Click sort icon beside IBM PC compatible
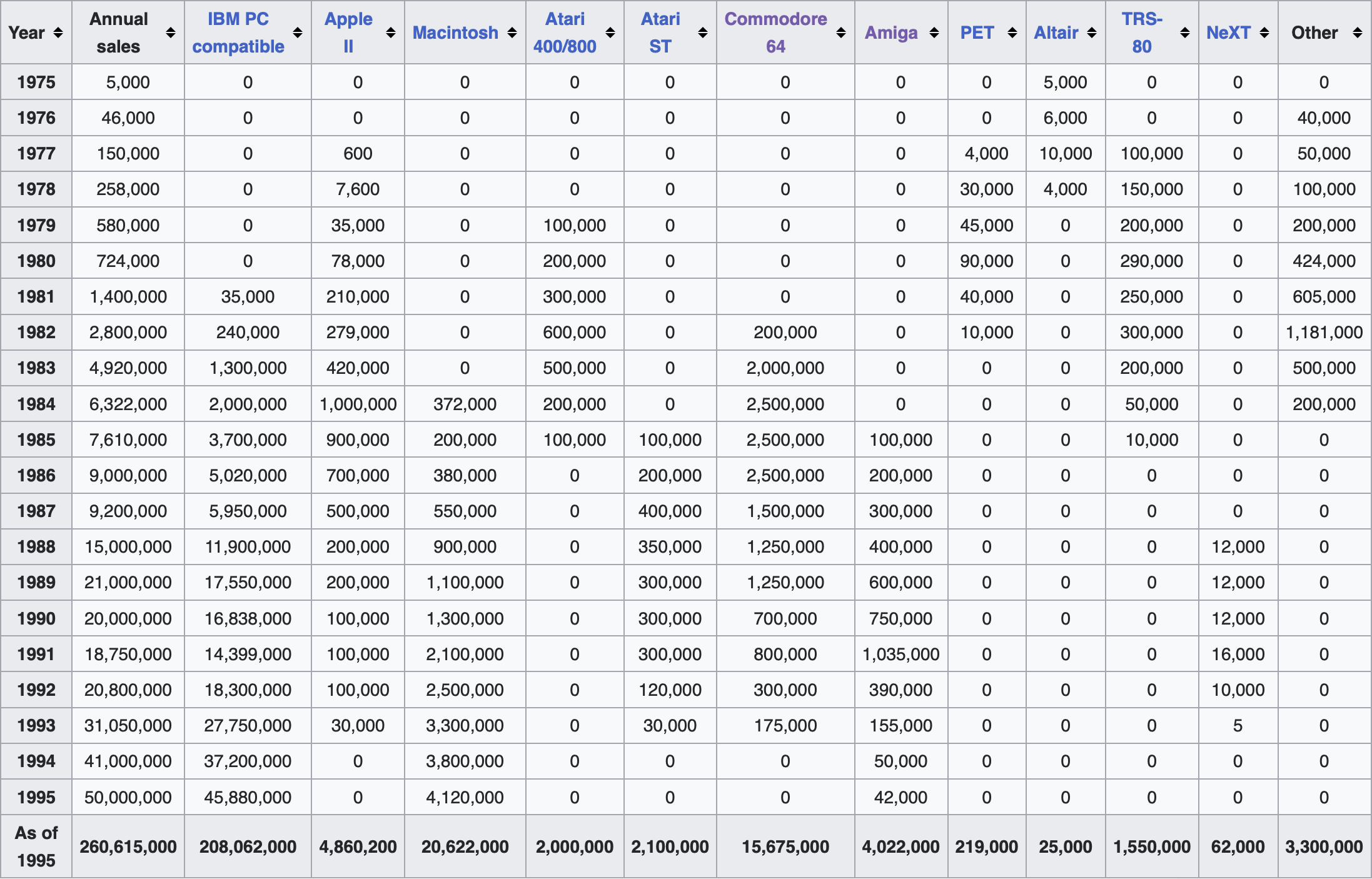 pyautogui.click(x=298, y=33)
